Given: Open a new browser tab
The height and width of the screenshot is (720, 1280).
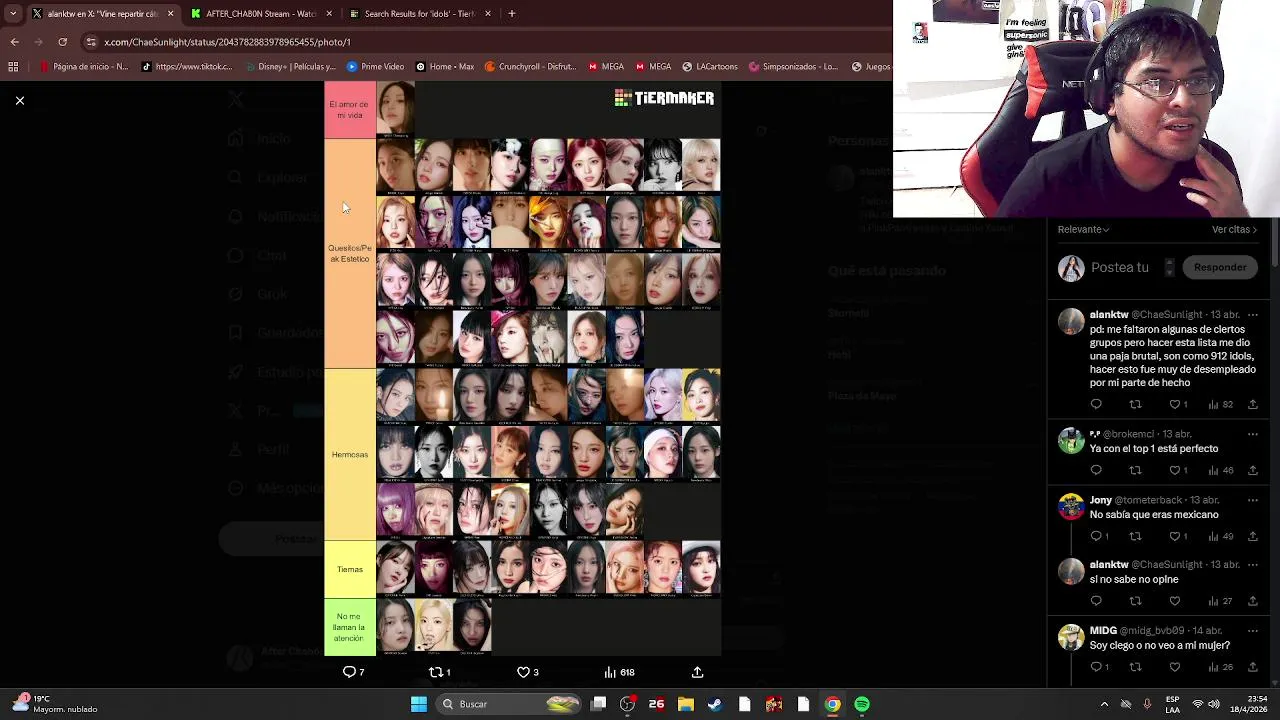Looking at the screenshot, I should pos(511,14).
